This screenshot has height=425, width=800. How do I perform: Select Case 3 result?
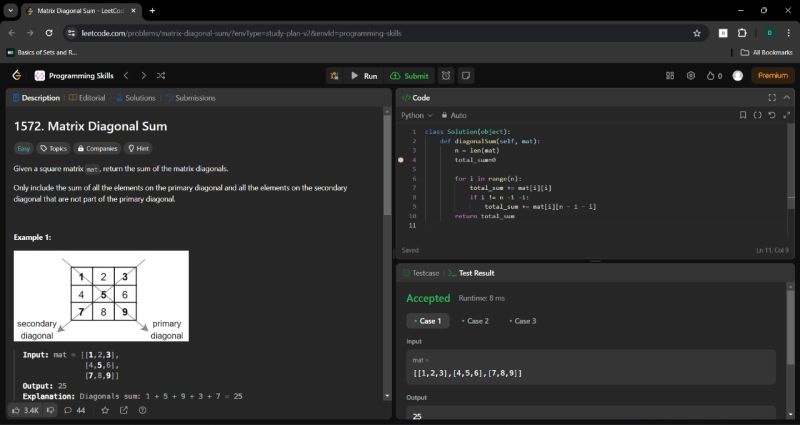click(522, 321)
